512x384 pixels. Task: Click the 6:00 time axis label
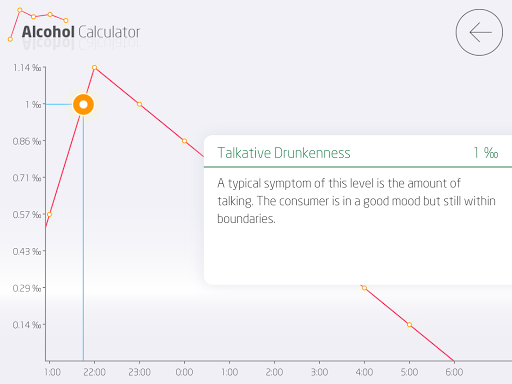(454, 372)
